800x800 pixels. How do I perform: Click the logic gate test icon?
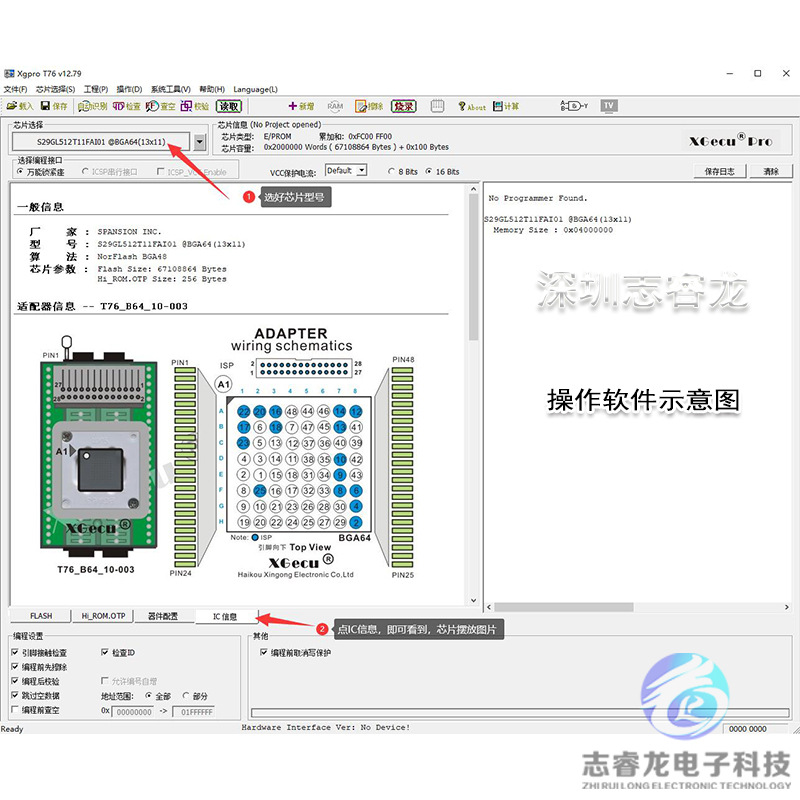click(x=574, y=106)
